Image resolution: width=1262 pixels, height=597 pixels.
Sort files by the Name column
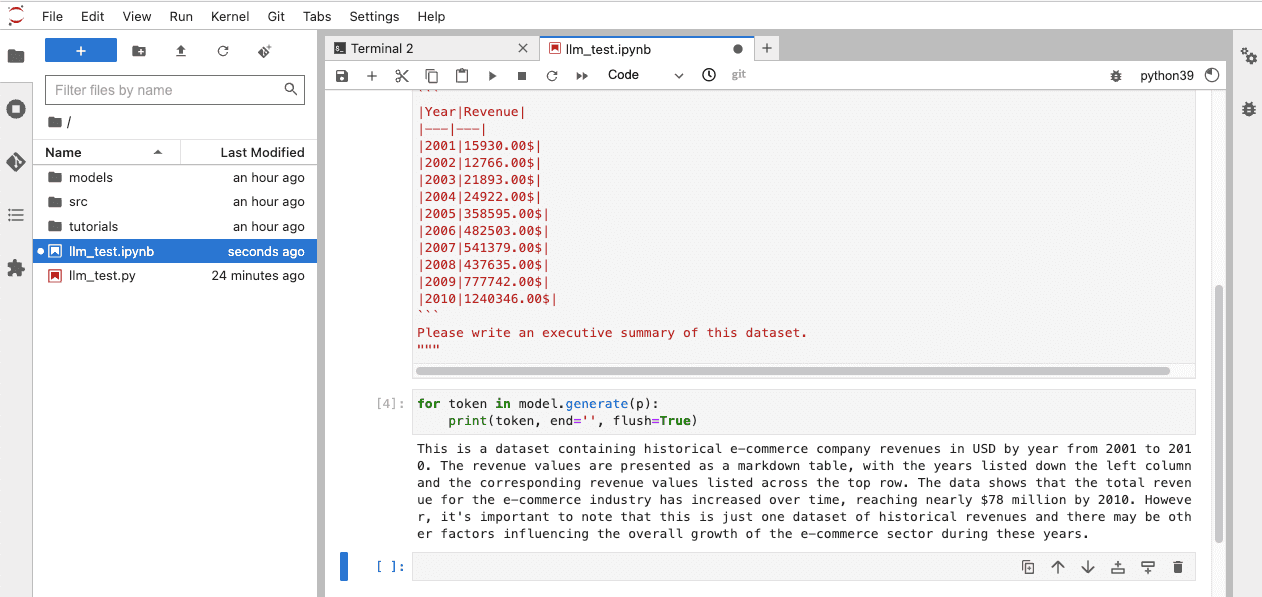[x=106, y=152]
